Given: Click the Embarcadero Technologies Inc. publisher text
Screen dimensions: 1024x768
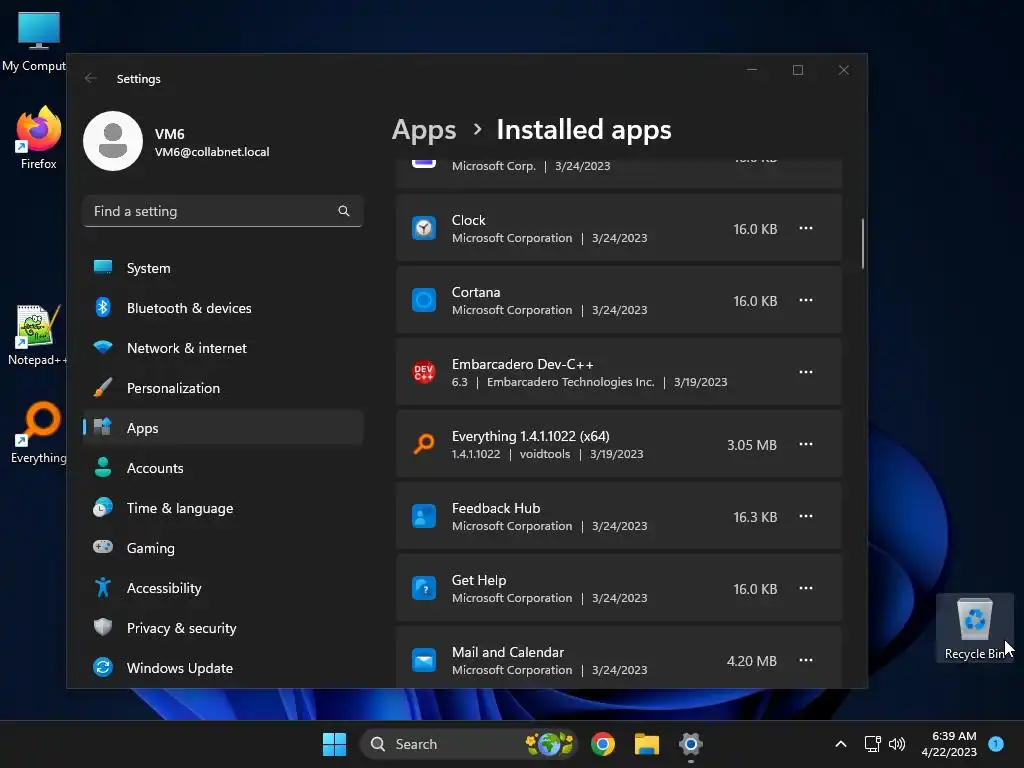Looking at the screenshot, I should tap(570, 382).
